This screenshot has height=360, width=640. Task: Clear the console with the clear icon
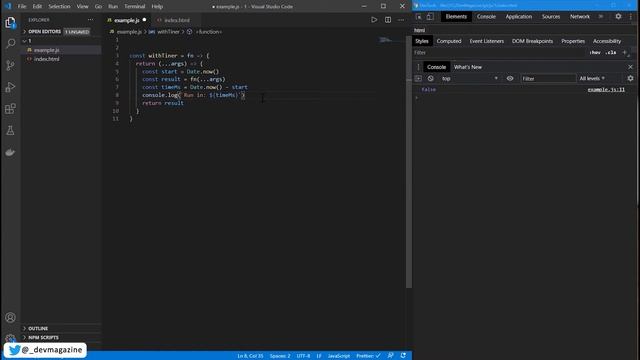(x=431, y=78)
